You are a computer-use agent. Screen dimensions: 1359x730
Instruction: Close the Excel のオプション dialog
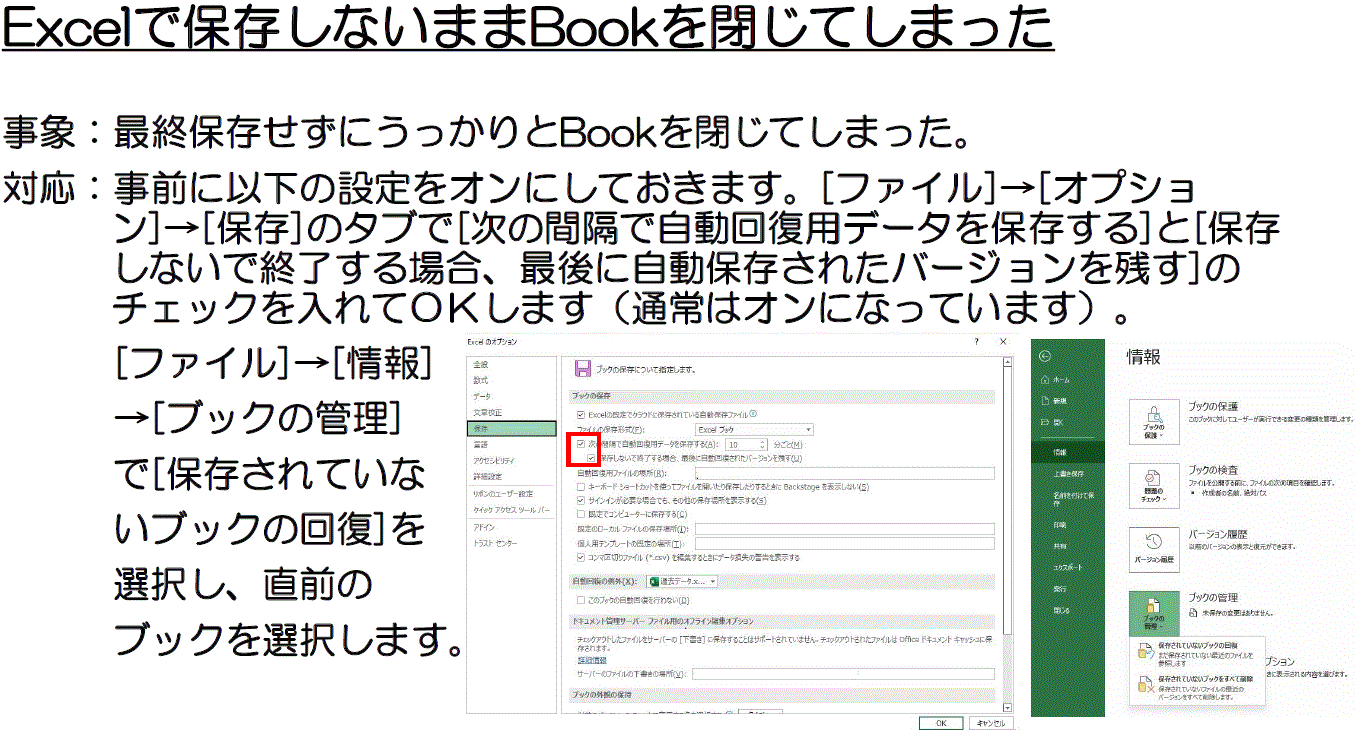point(1003,341)
